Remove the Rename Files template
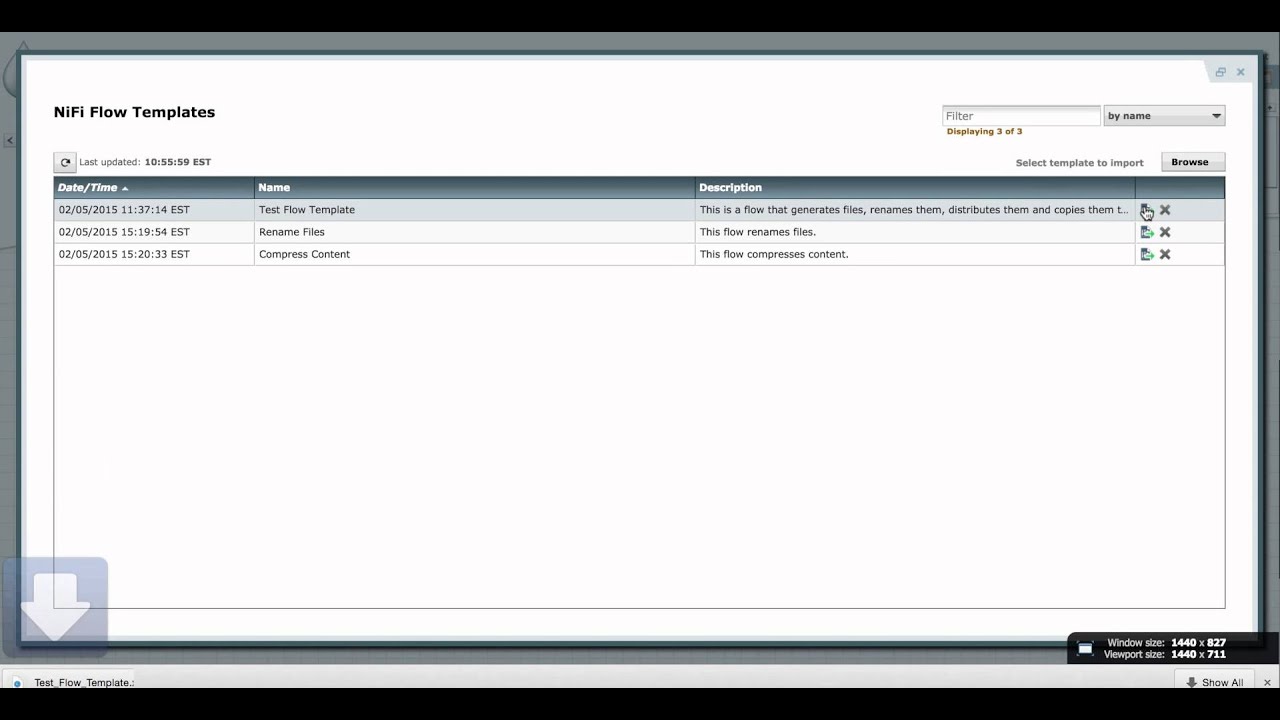This screenshot has height=720, width=1280. pos(1165,232)
